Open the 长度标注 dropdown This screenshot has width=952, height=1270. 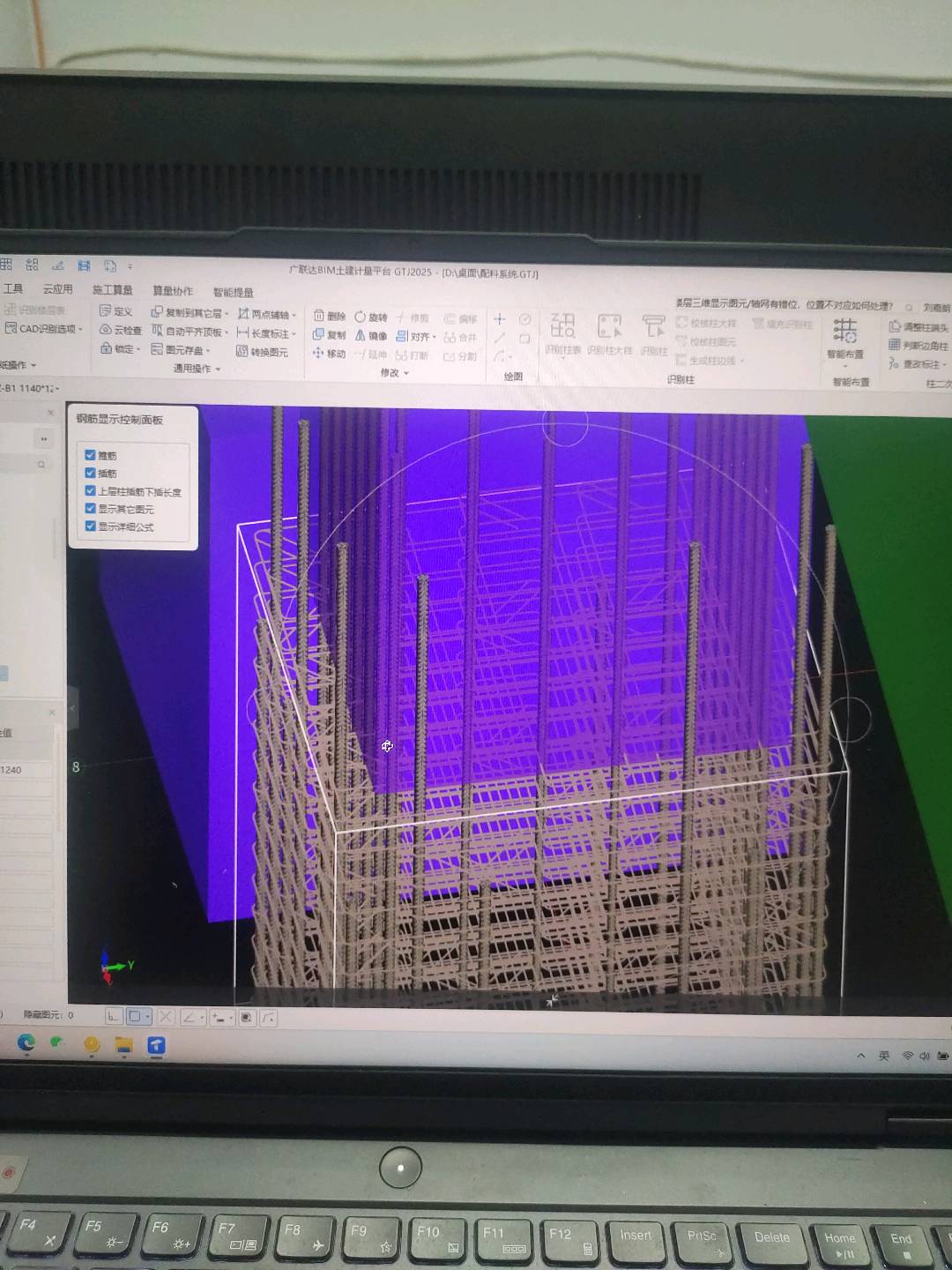pyautogui.click(x=266, y=333)
